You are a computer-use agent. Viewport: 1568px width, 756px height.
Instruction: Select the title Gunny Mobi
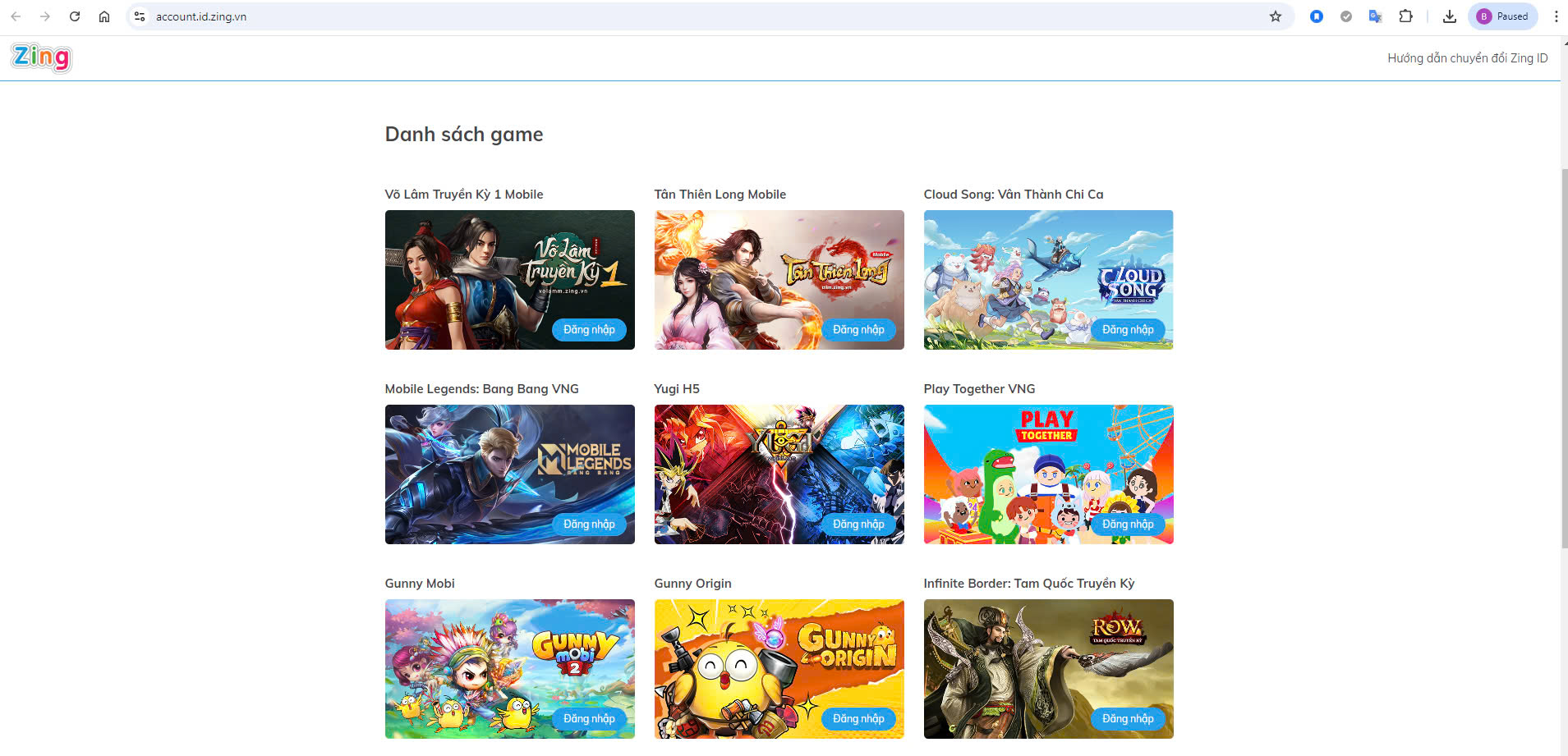click(x=420, y=584)
